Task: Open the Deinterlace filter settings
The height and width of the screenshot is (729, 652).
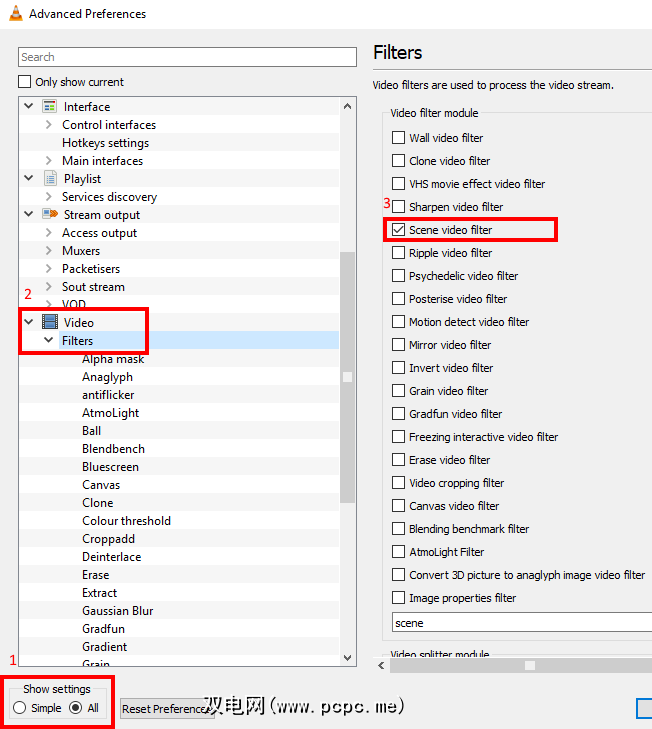Action: coord(111,557)
